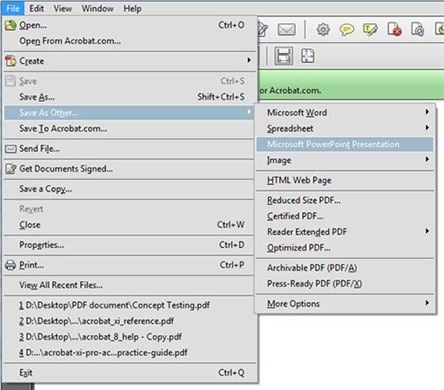Select the highlight text markup tool
The width and height of the screenshot is (444, 390).
(x=370, y=30)
